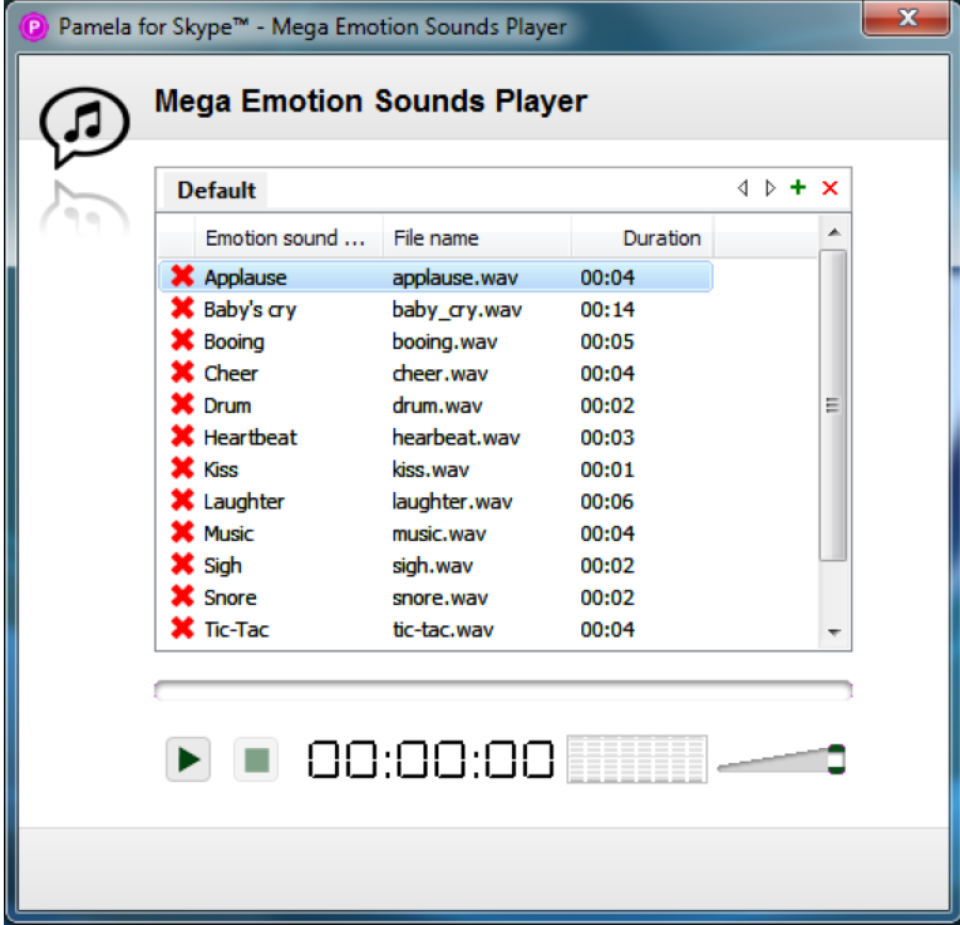Image resolution: width=960 pixels, height=925 pixels.
Task: Click the red X icon beside Laughter
Action: (x=182, y=500)
